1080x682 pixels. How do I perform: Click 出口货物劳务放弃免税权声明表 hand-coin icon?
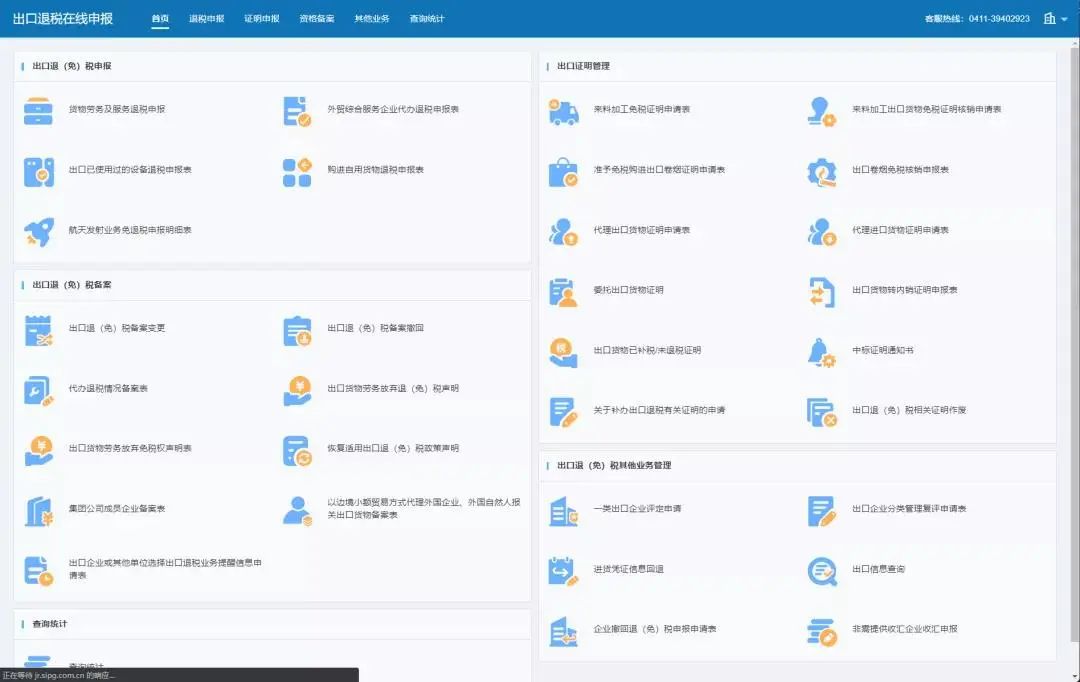pos(39,451)
